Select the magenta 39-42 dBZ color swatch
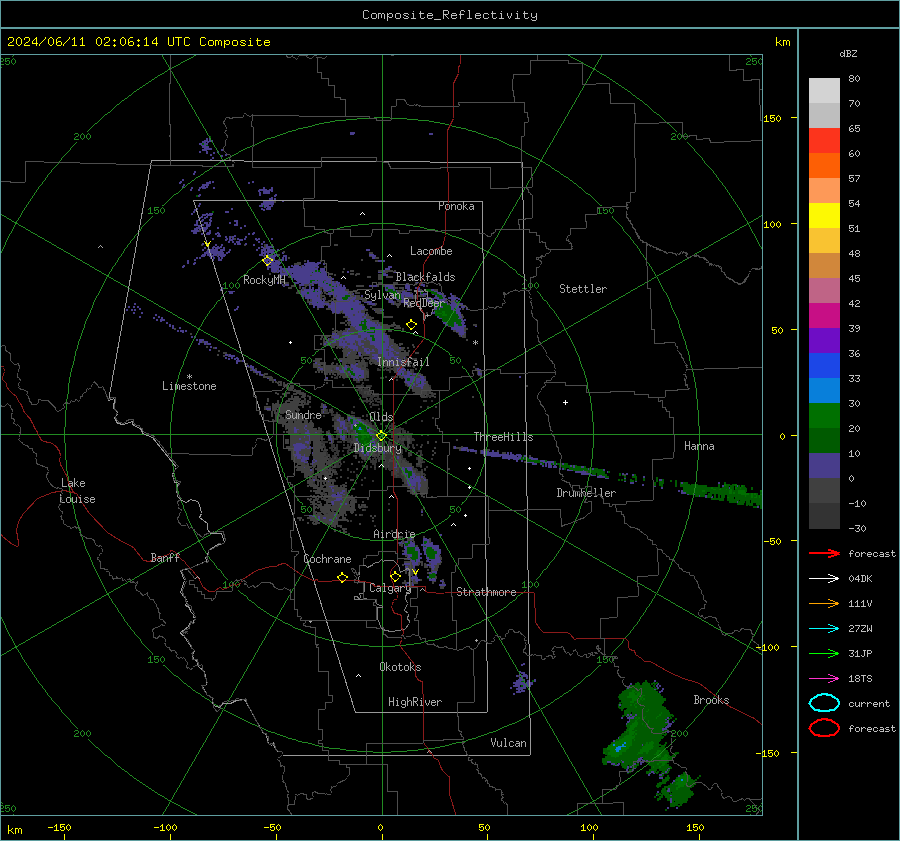 [x=824, y=316]
